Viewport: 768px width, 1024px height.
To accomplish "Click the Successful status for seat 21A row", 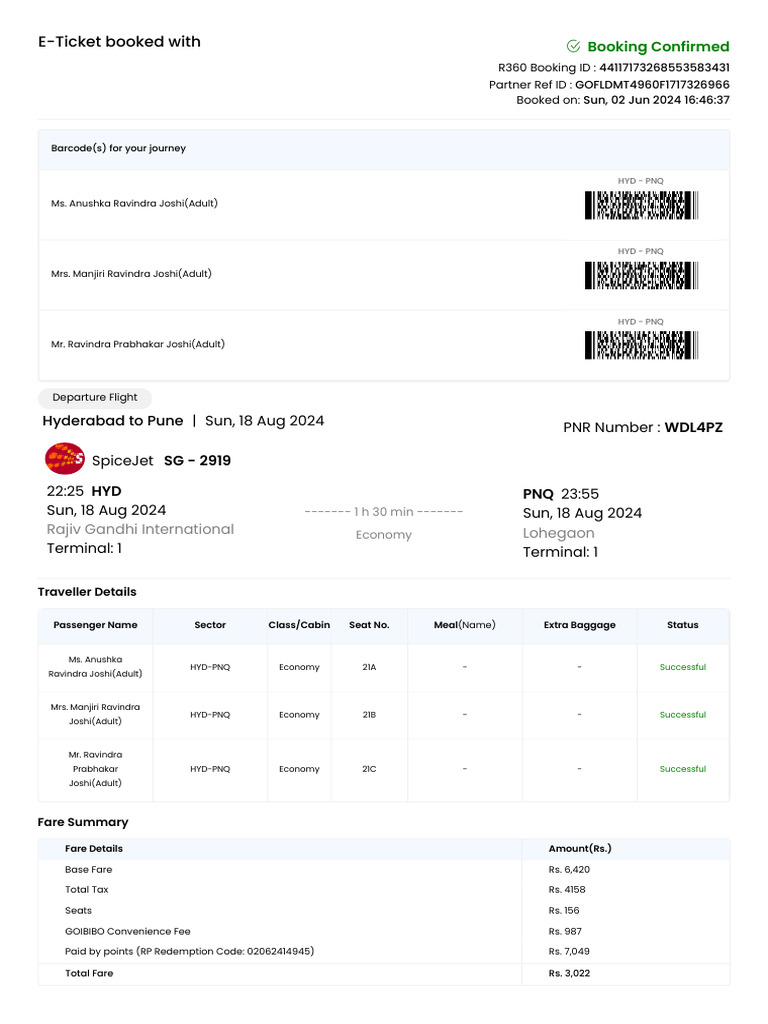I will [682, 667].
